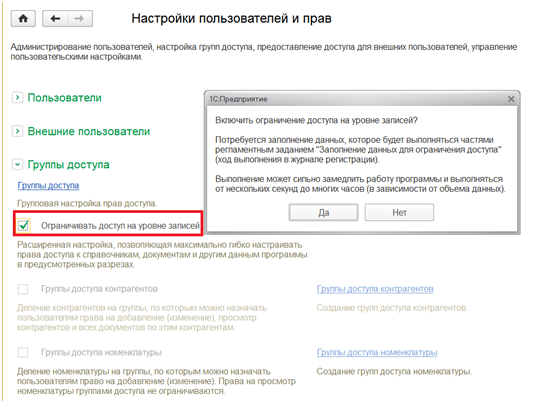Decline with the Нет button

[x=399, y=213]
